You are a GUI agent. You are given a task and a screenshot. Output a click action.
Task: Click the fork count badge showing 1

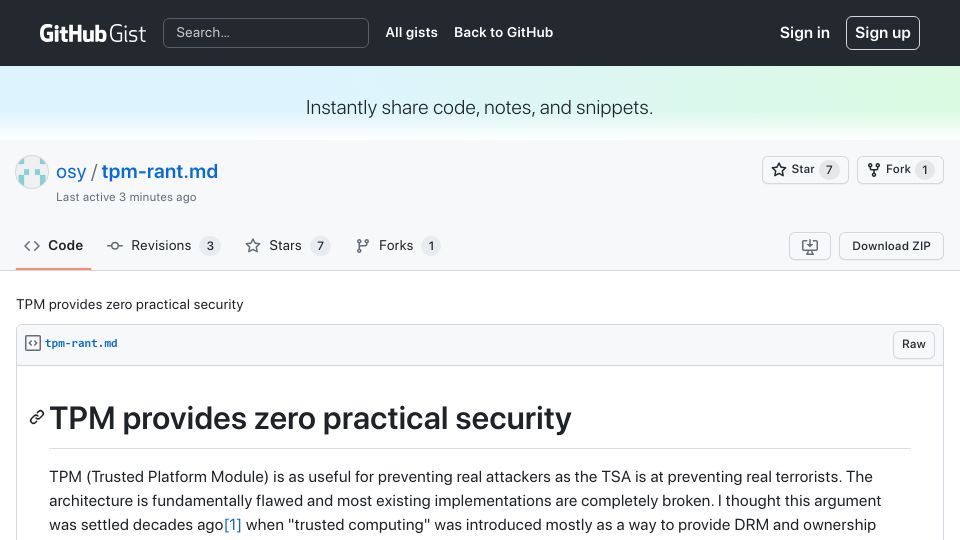[x=924, y=170]
